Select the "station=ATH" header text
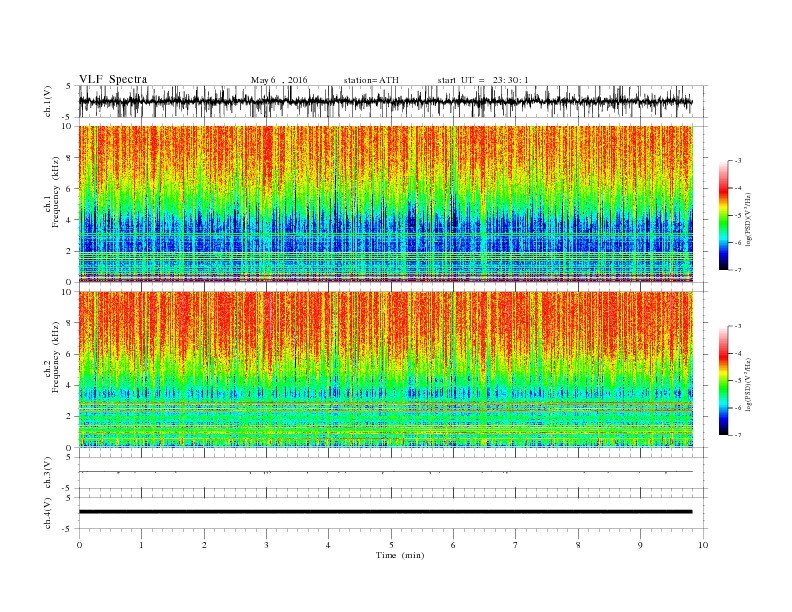Viewport: 792px width, 612px height. point(371,80)
